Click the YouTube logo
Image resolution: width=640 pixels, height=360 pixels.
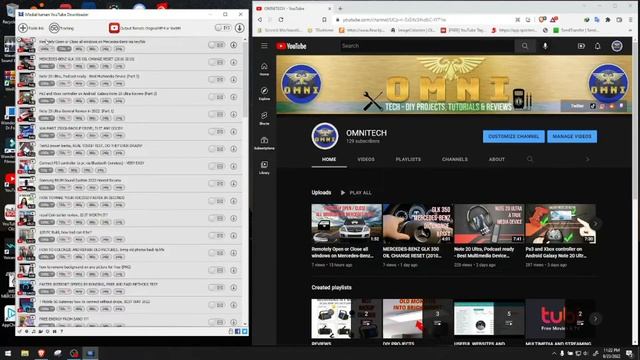click(291, 46)
